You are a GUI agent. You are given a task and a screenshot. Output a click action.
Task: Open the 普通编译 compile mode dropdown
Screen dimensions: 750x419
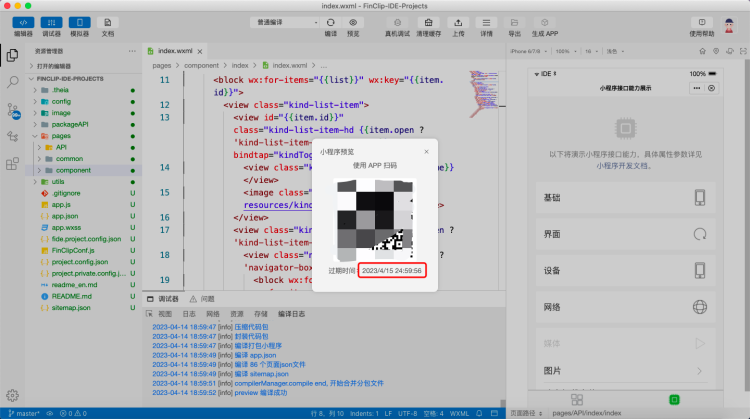point(284,22)
